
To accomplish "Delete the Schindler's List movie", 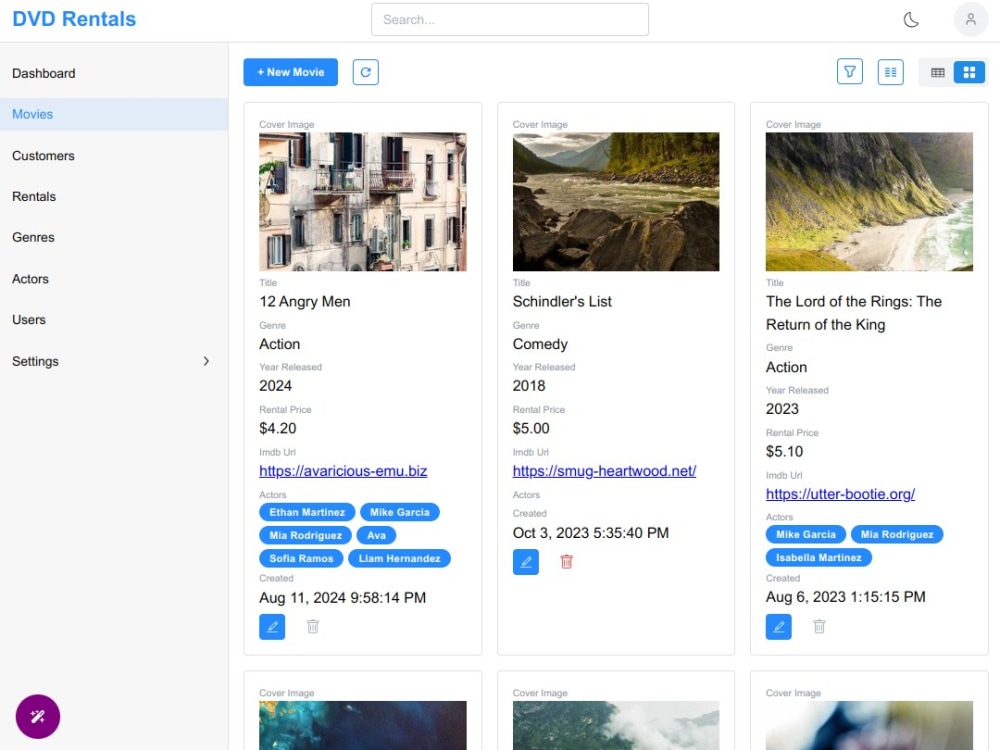I will [566, 562].
